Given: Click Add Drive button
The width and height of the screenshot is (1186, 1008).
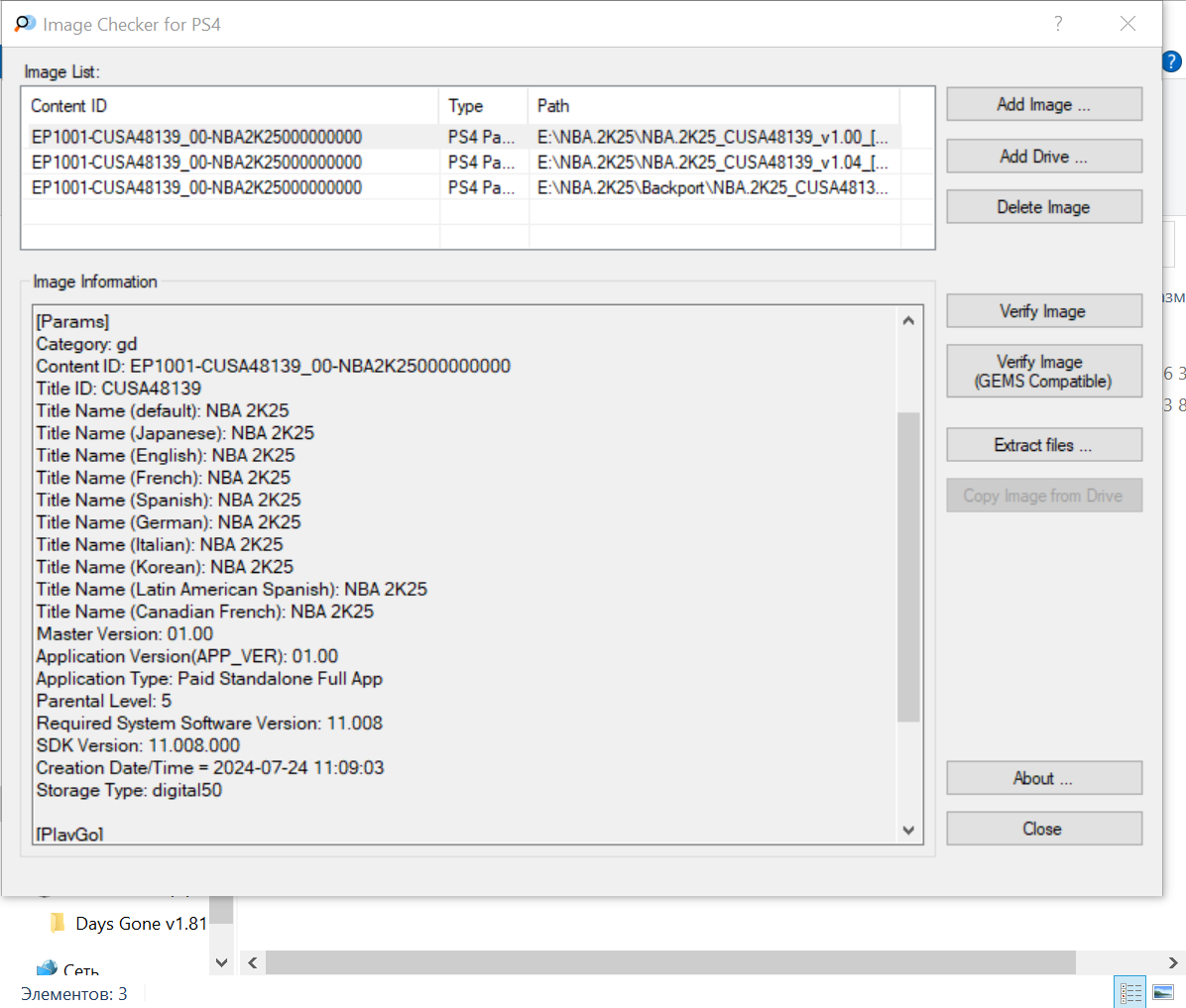Looking at the screenshot, I should coord(1044,157).
